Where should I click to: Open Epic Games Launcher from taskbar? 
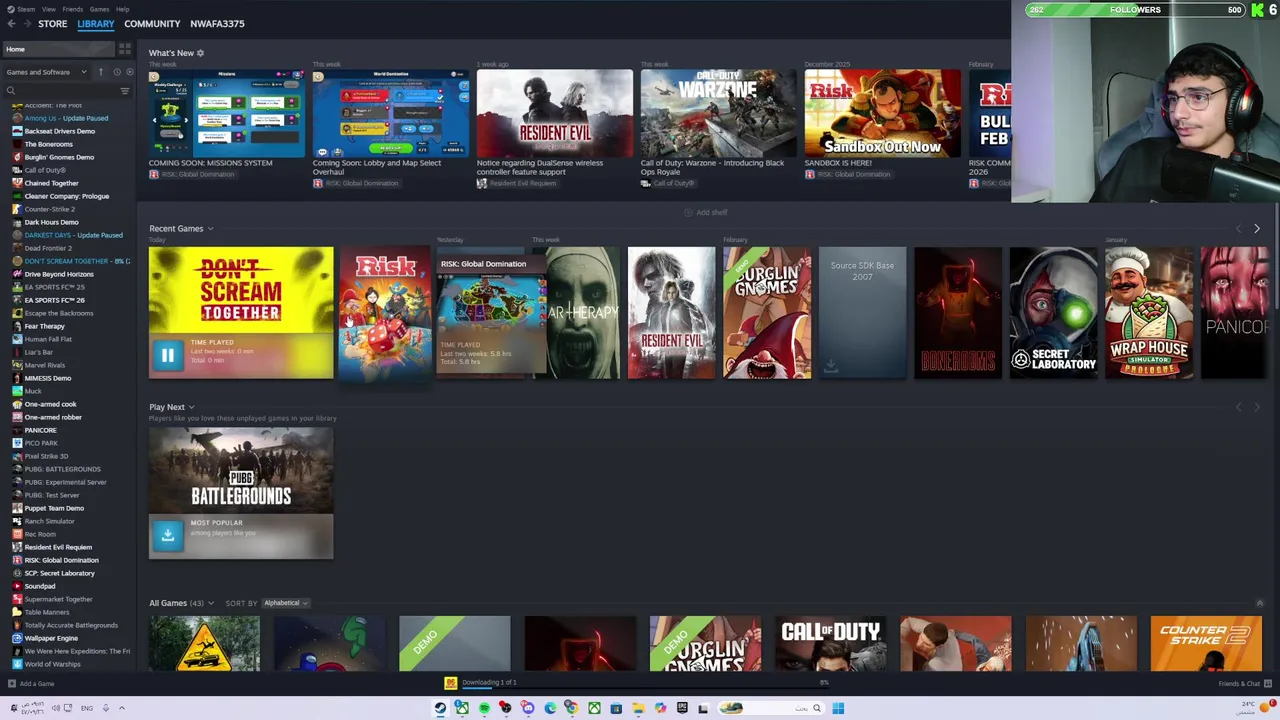pos(682,708)
